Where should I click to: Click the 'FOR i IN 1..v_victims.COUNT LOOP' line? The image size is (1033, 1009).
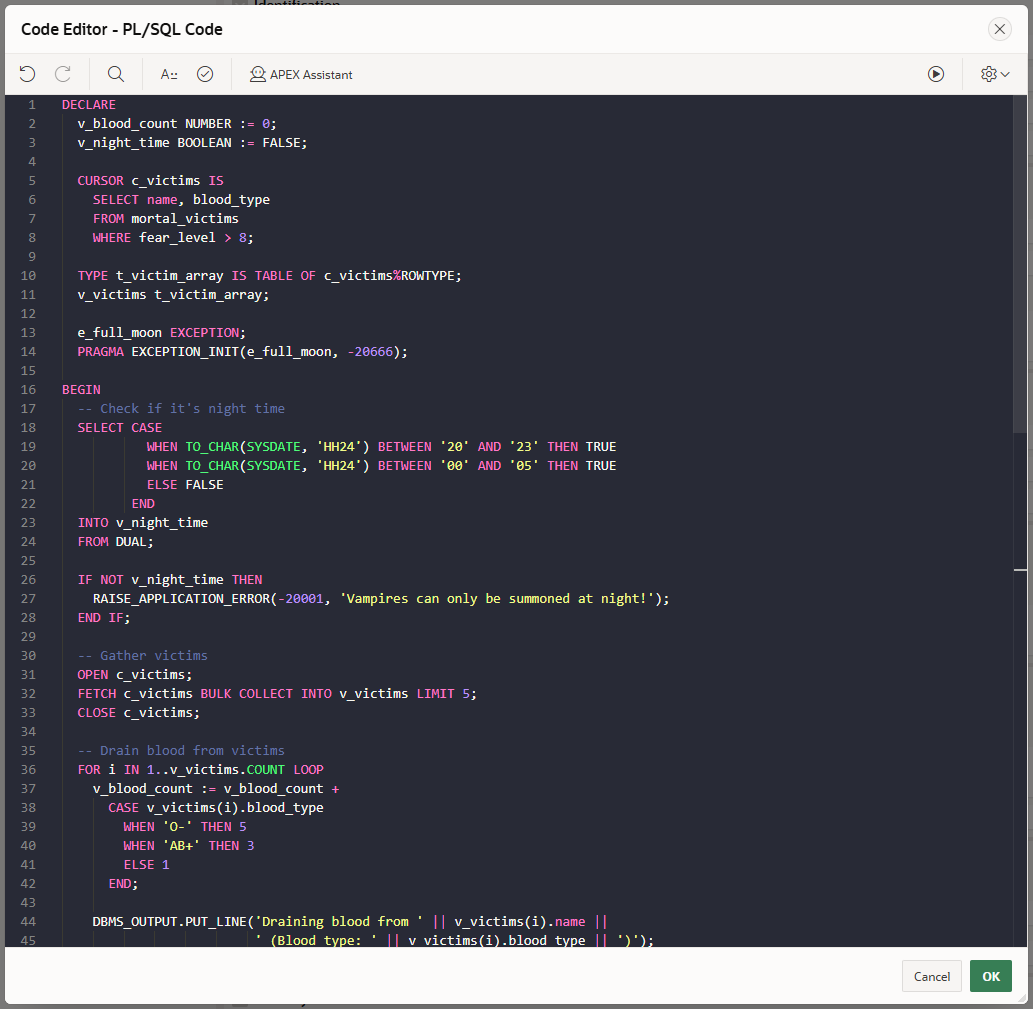pyautogui.click(x=200, y=770)
